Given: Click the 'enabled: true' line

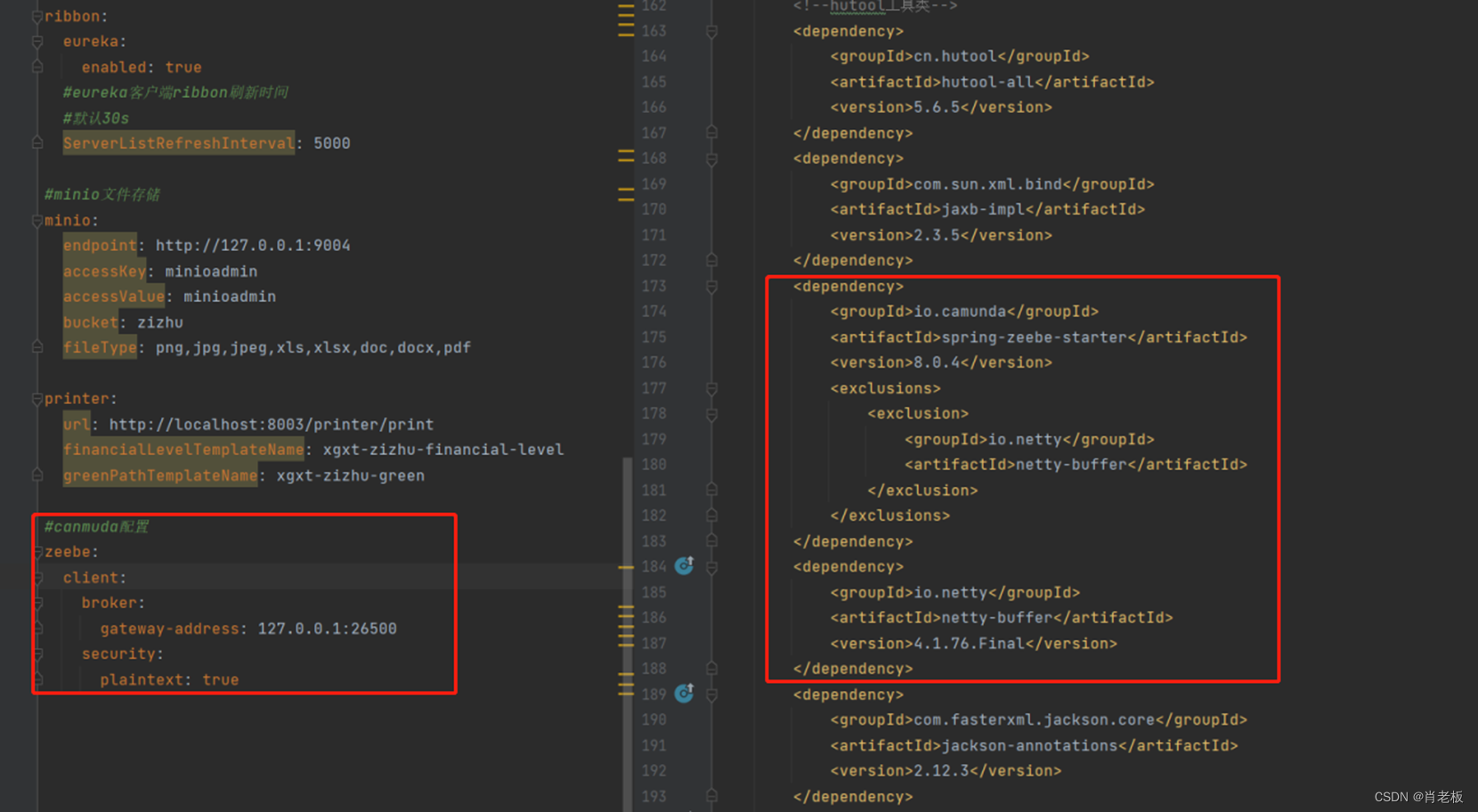Looking at the screenshot, I should click(142, 67).
